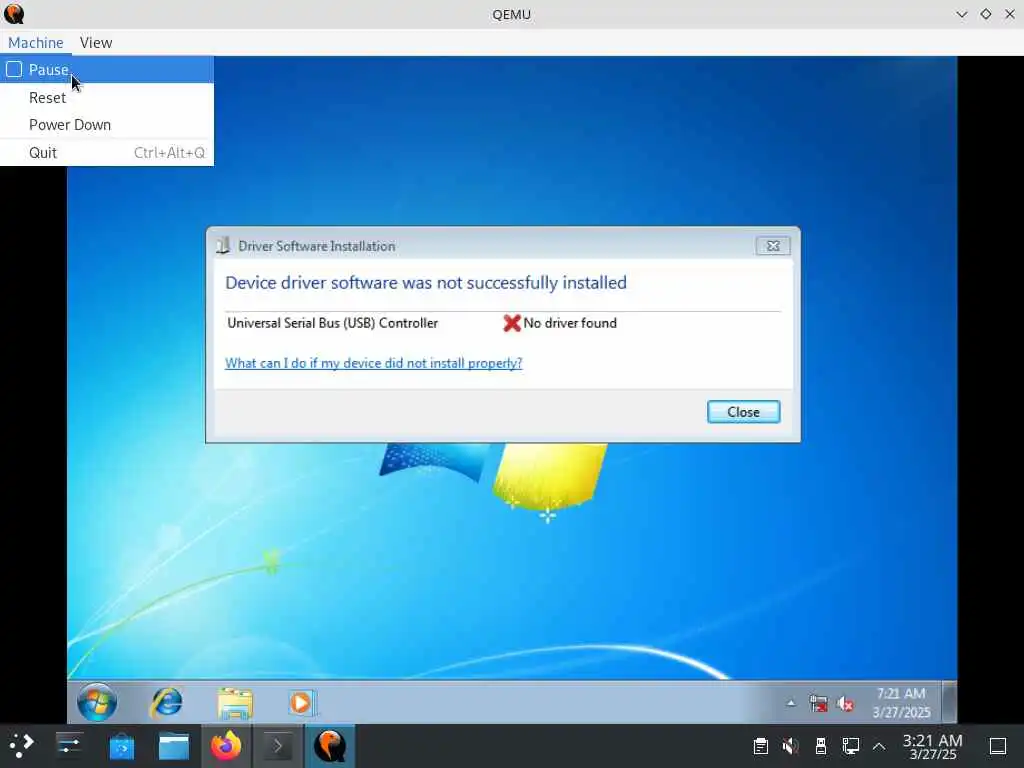Close Driver Software Installation dialog via X
This screenshot has width=1024, height=768.
[773, 246]
